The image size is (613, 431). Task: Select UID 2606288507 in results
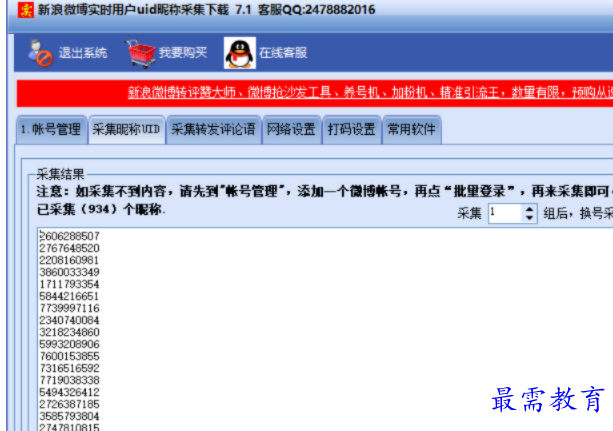[x=70, y=236]
